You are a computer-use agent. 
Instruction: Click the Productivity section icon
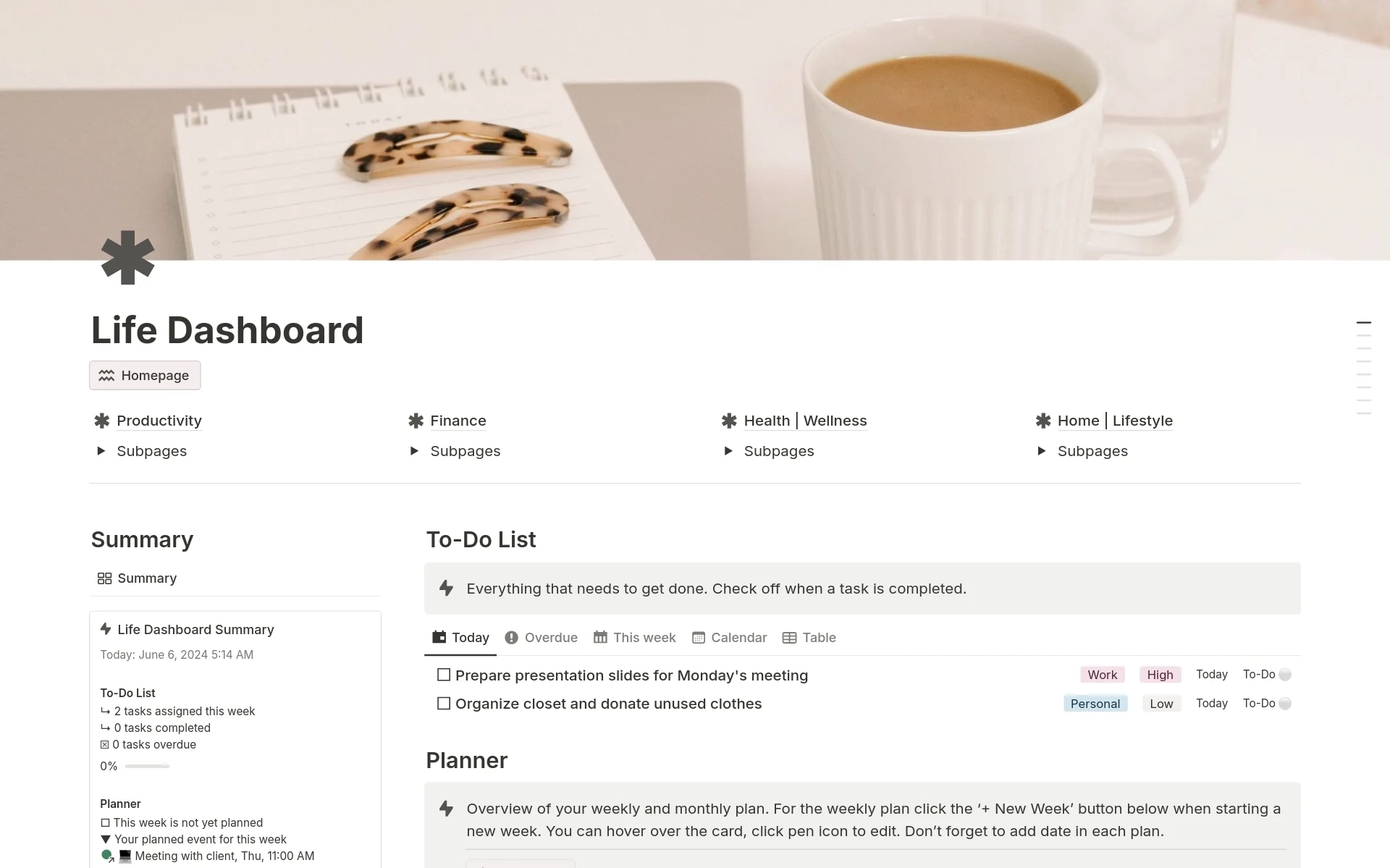103,419
